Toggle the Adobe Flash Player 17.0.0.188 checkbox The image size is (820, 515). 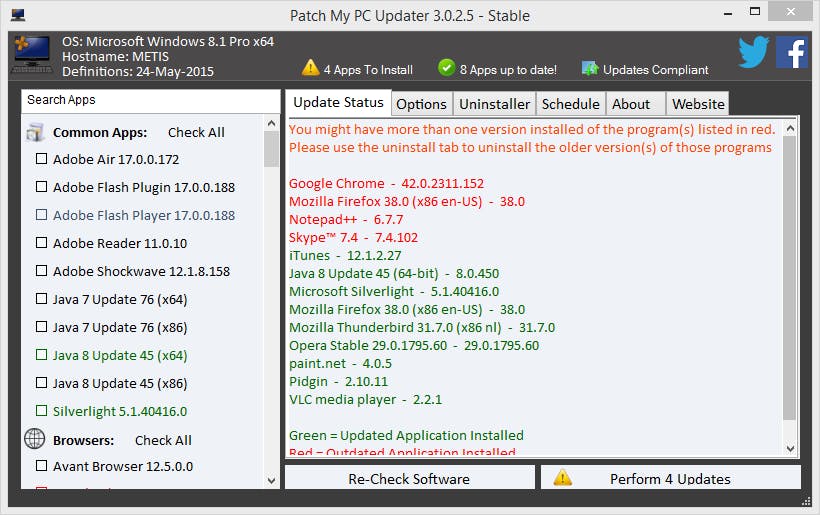point(41,215)
